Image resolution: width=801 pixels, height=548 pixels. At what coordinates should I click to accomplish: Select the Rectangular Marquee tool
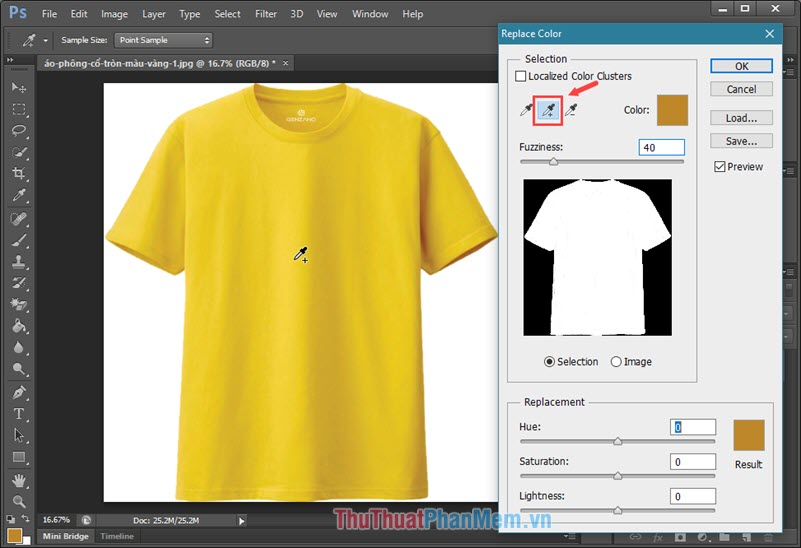click(19, 109)
